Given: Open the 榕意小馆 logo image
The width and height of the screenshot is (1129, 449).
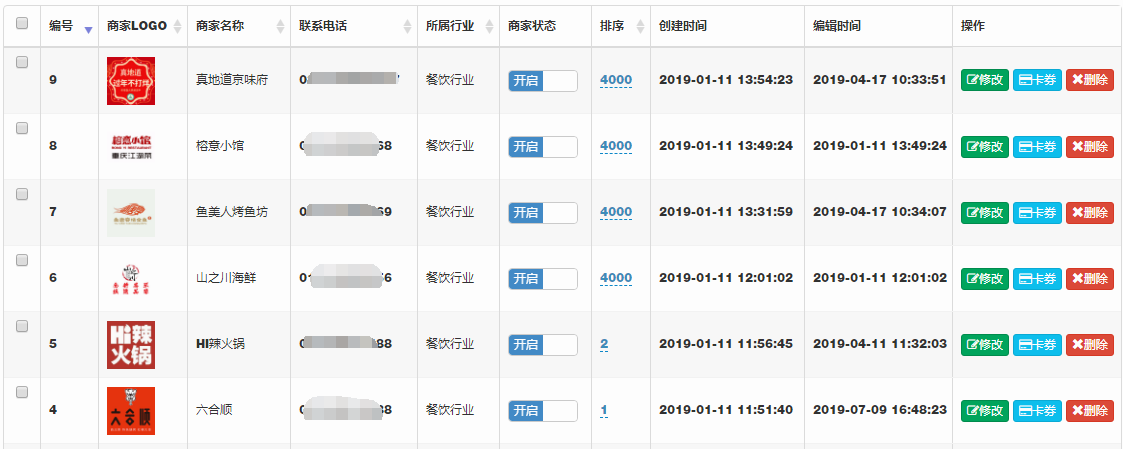Looking at the screenshot, I should [130, 146].
